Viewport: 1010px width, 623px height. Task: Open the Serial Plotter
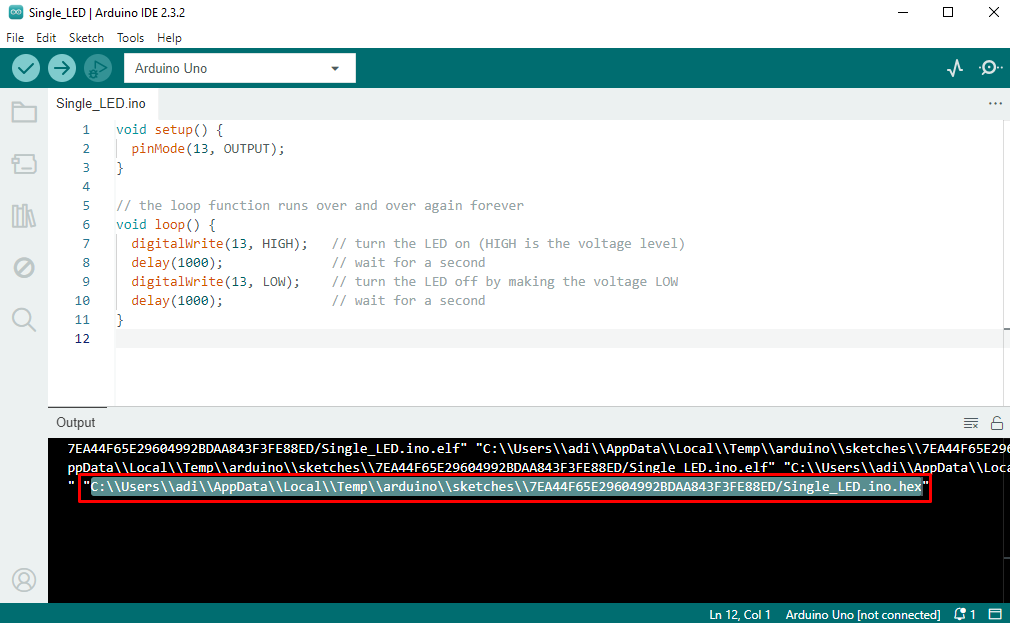click(954, 67)
